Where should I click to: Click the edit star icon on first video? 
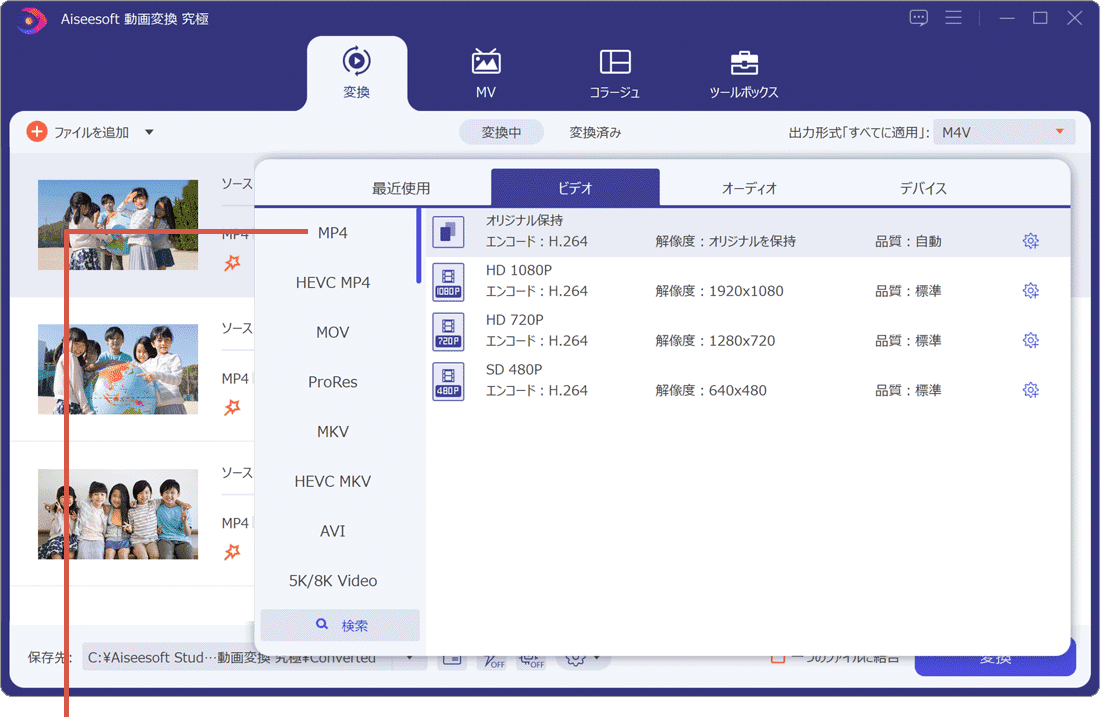[232, 263]
